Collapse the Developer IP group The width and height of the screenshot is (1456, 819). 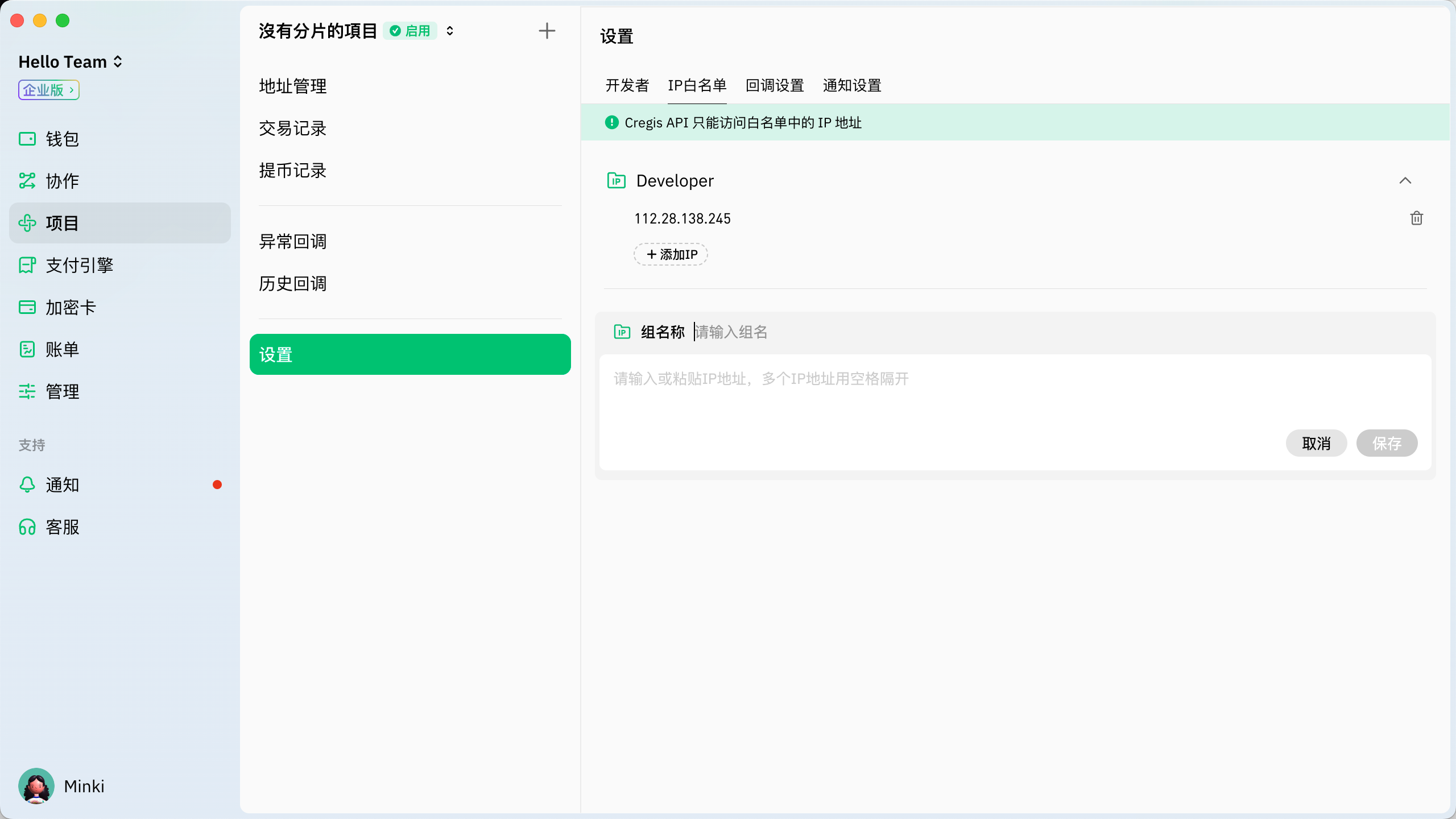[1405, 181]
